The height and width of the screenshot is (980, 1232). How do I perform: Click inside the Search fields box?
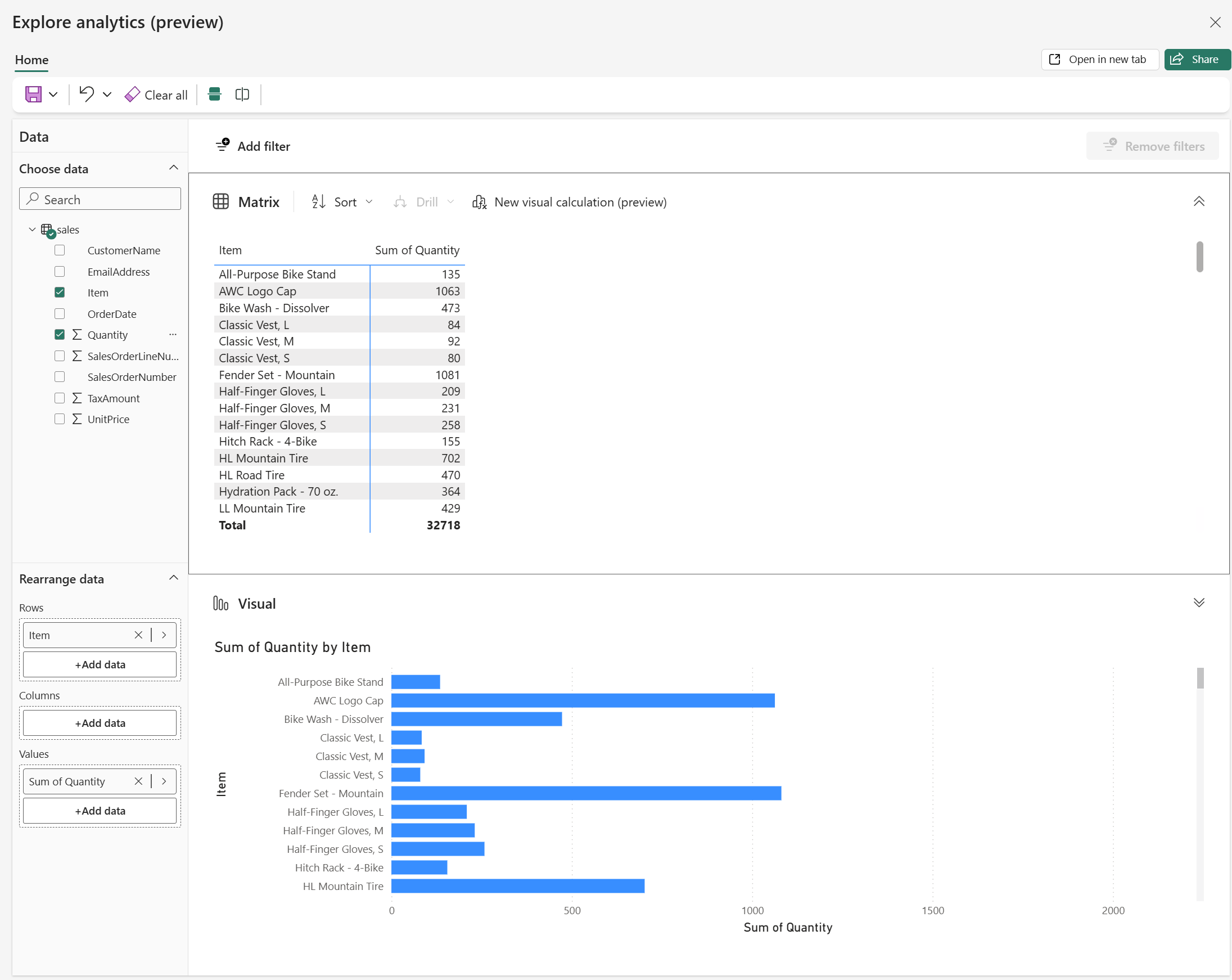[x=100, y=199]
